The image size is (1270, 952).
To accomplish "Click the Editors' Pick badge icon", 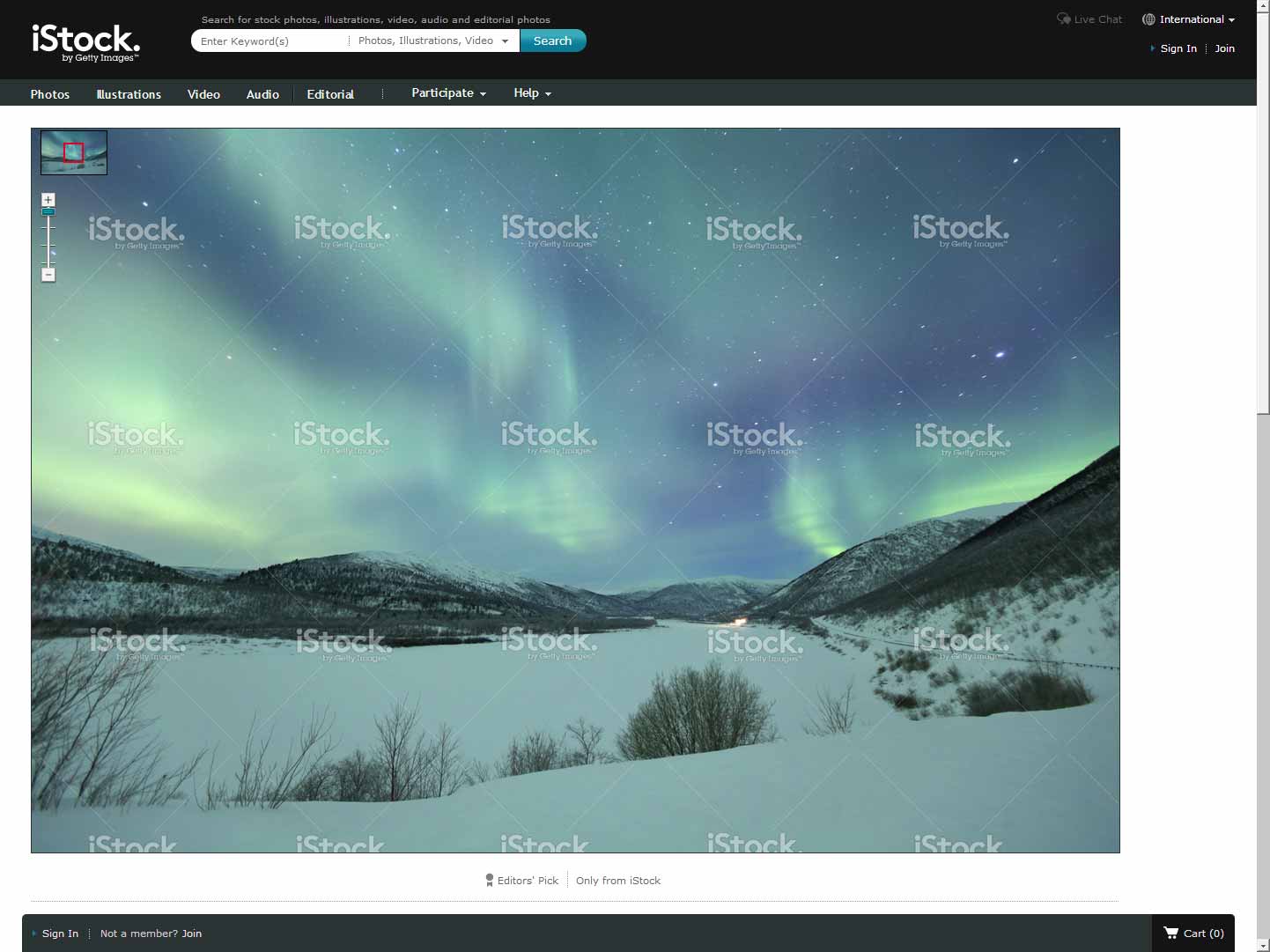I will (x=490, y=880).
